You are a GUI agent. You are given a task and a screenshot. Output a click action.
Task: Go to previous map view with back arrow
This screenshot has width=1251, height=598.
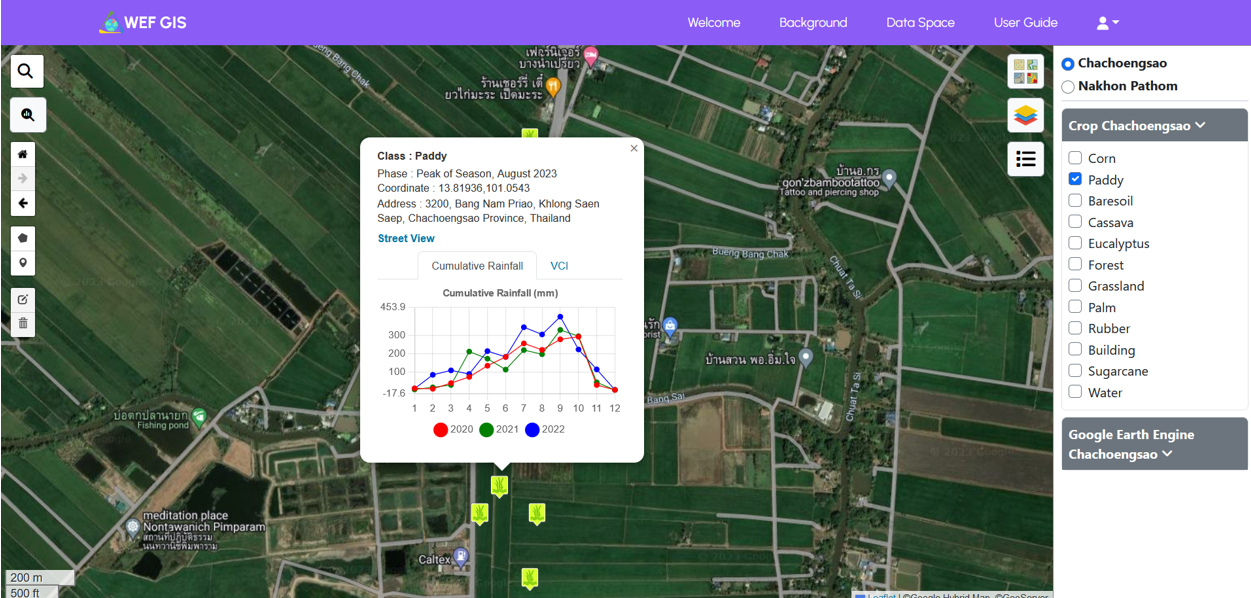[x=23, y=203]
